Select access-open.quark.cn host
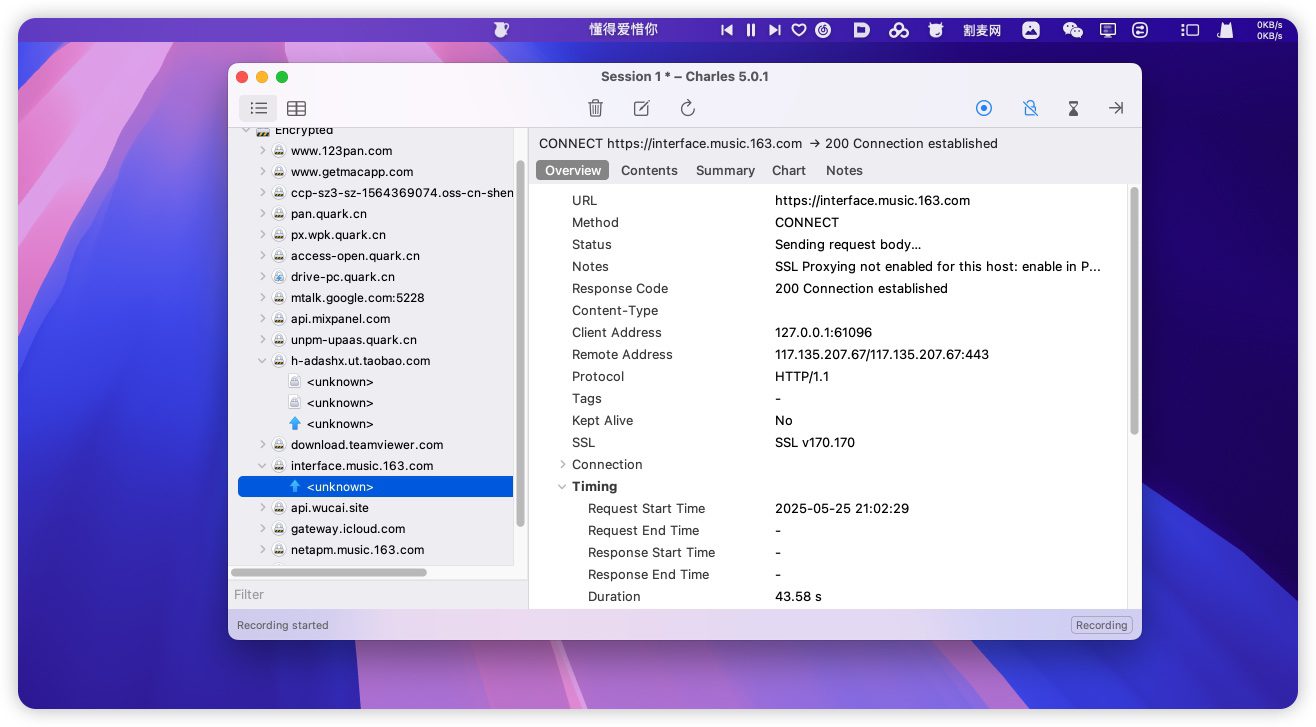 click(x=355, y=256)
